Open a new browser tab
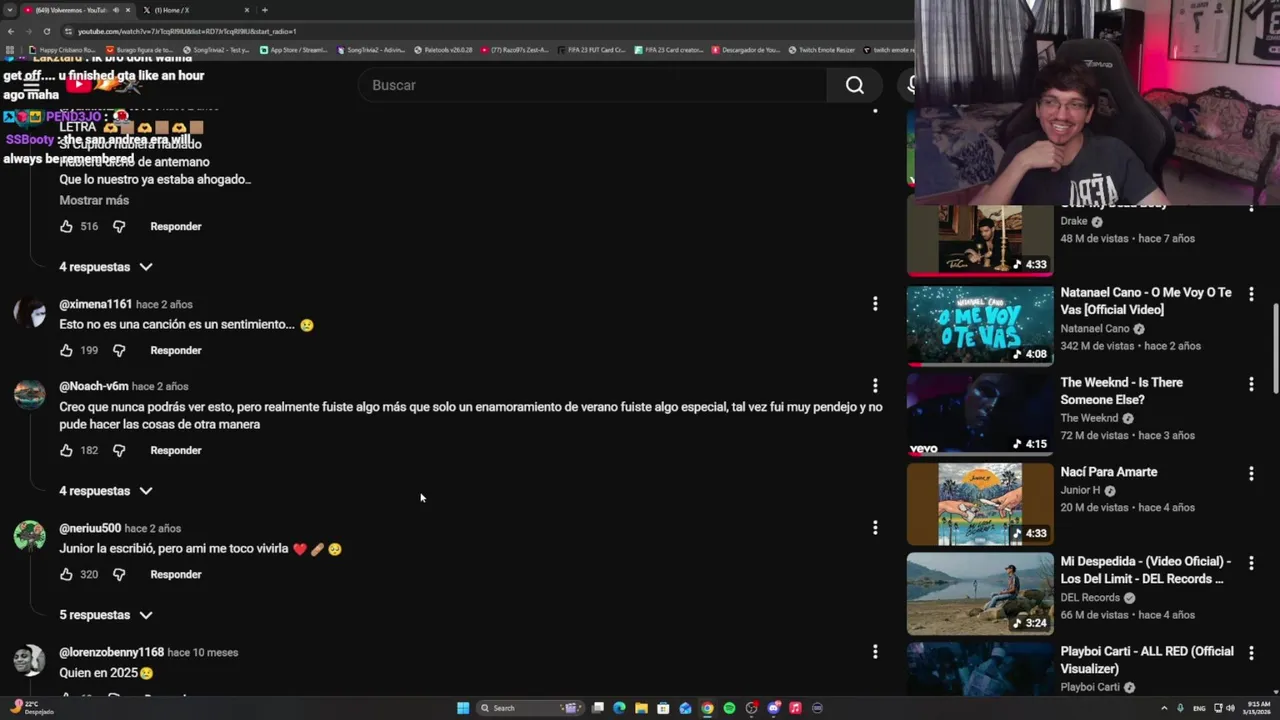The width and height of the screenshot is (1280, 720). tap(264, 10)
